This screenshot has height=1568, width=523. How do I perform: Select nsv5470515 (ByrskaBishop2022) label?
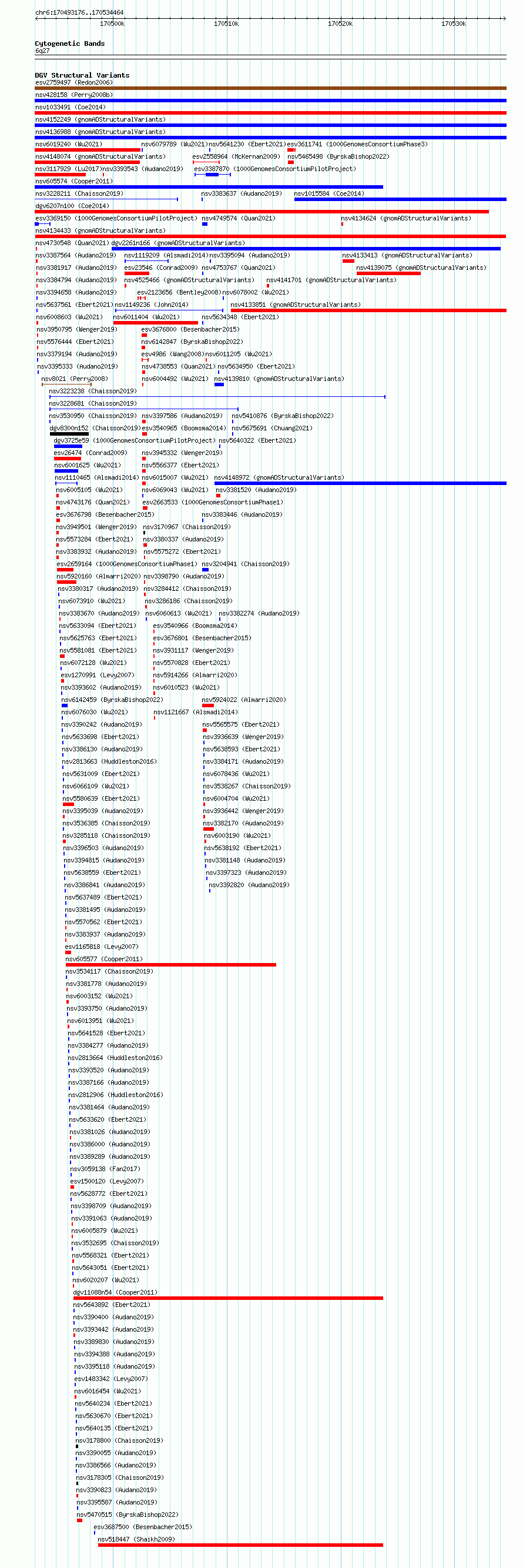coord(127,1515)
